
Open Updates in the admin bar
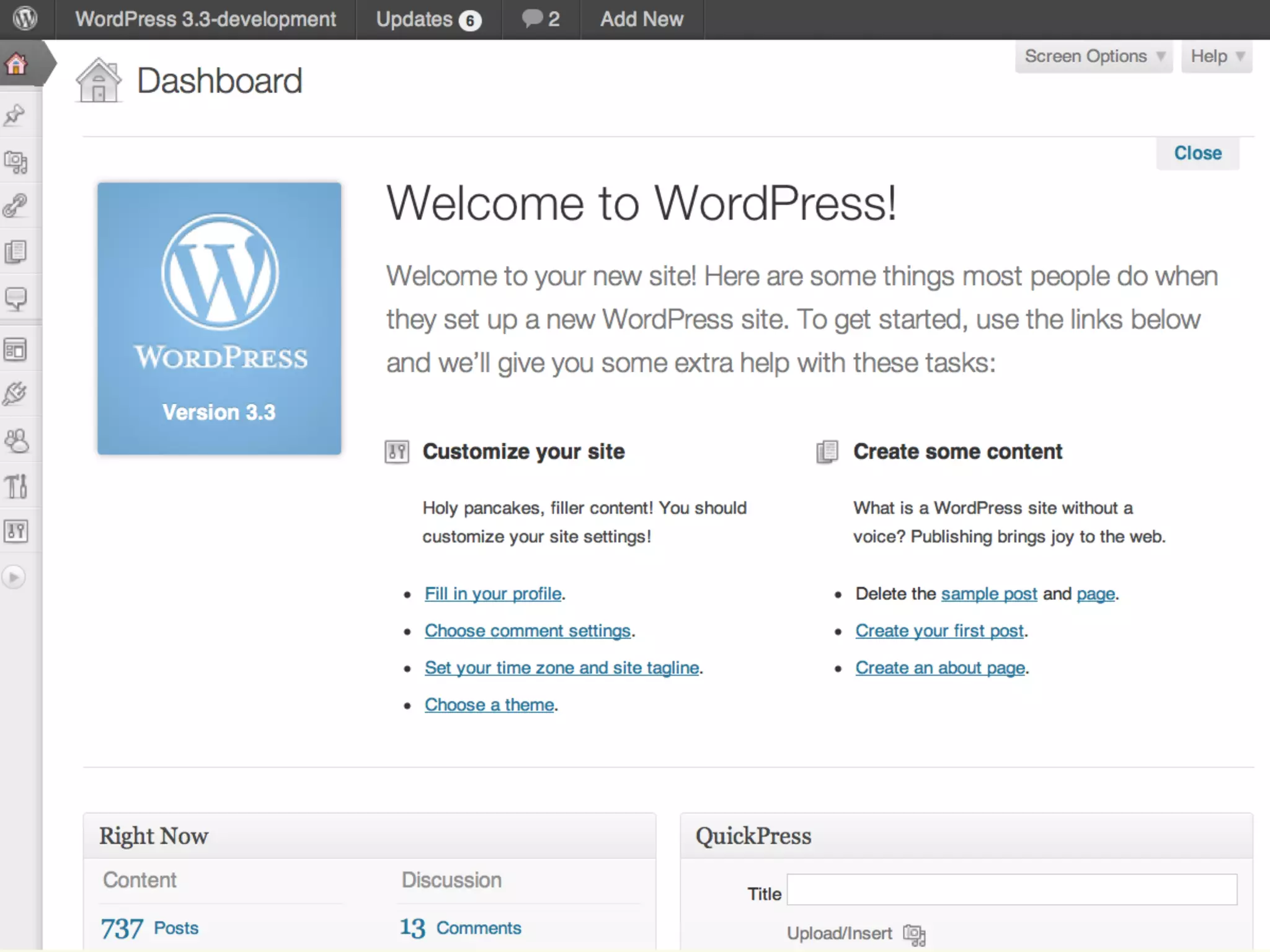428,19
